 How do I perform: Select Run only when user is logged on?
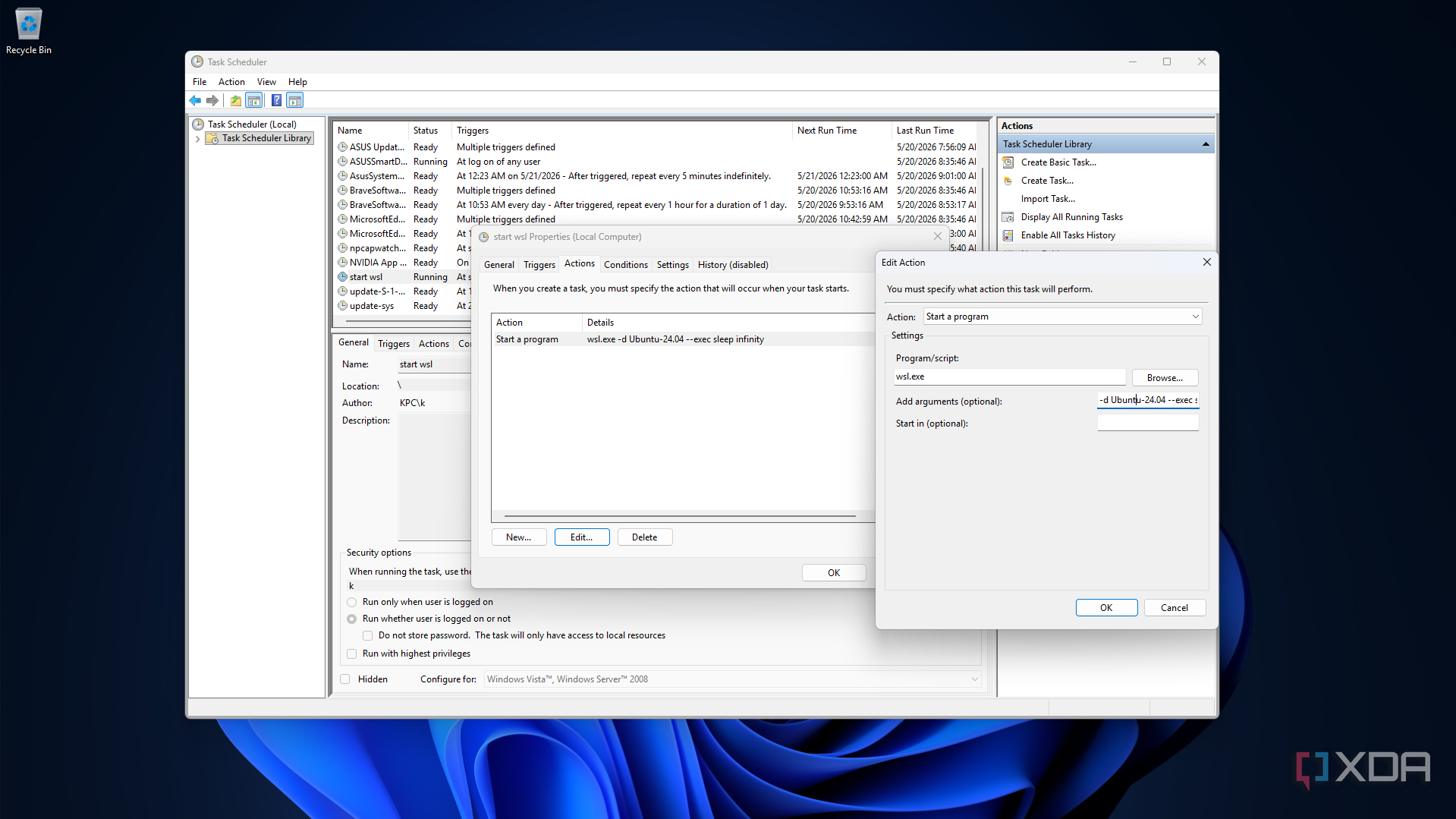pyautogui.click(x=352, y=602)
